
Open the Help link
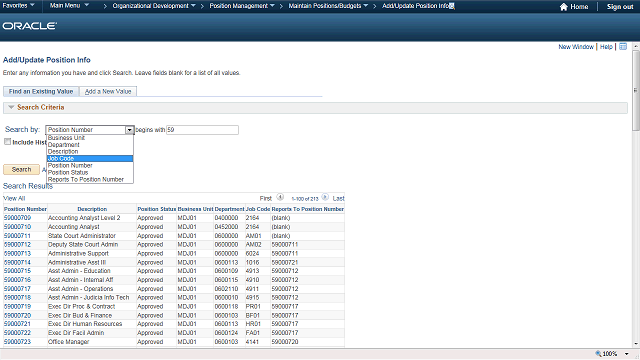[x=606, y=47]
